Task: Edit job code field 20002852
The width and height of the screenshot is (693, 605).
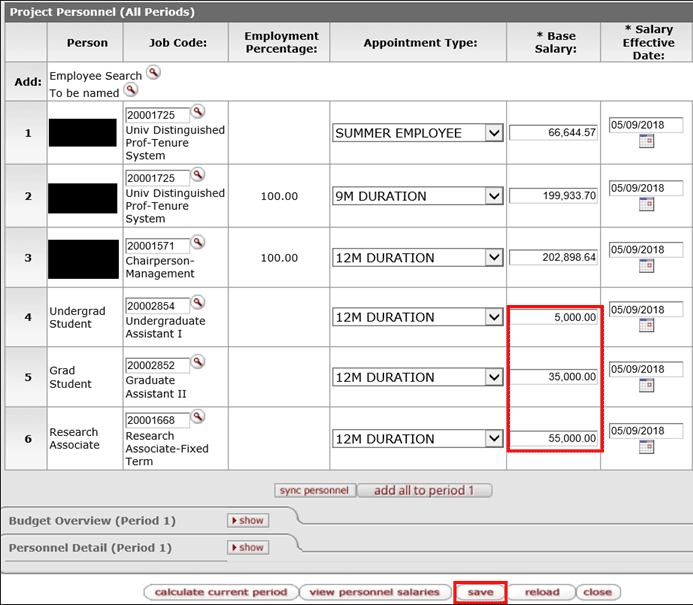Action: click(x=157, y=365)
